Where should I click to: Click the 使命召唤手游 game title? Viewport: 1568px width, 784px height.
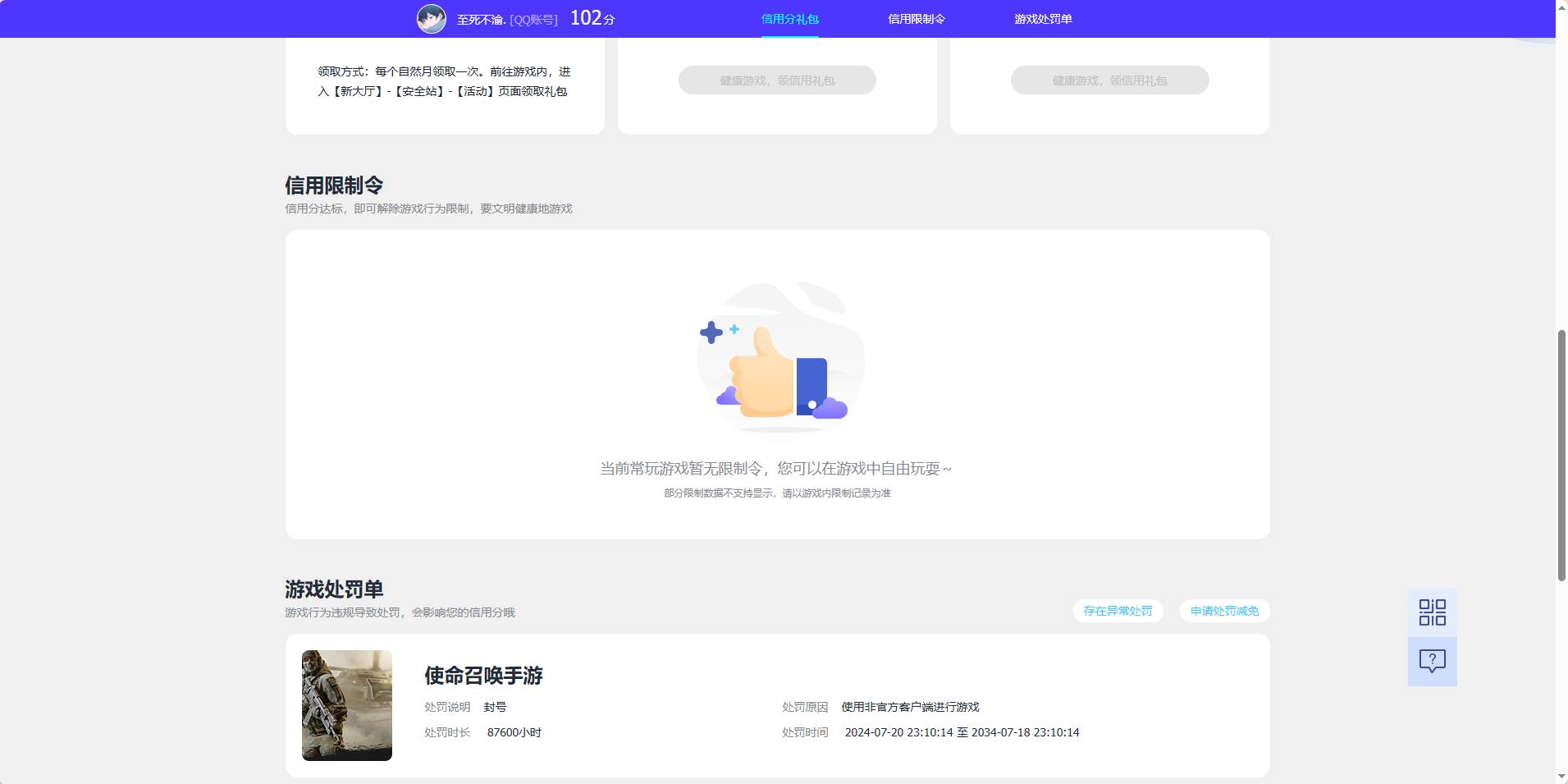tap(483, 676)
